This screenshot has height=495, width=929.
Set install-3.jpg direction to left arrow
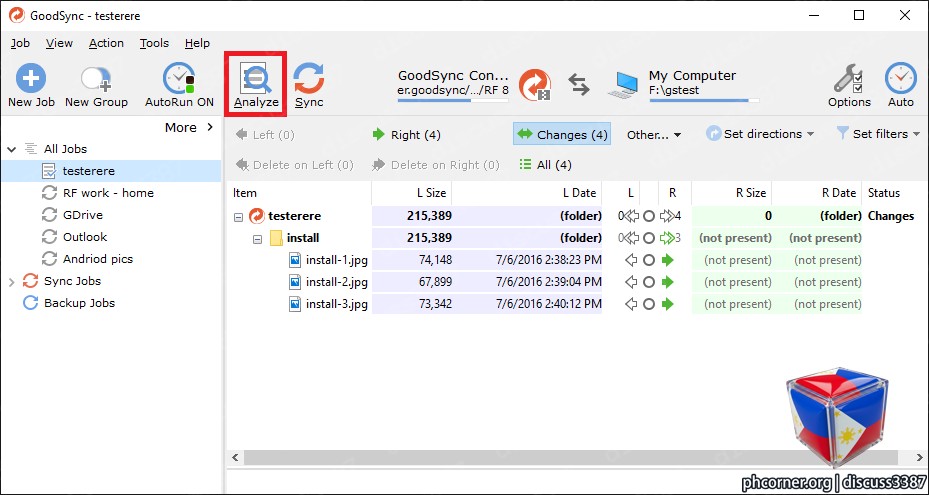(x=632, y=304)
